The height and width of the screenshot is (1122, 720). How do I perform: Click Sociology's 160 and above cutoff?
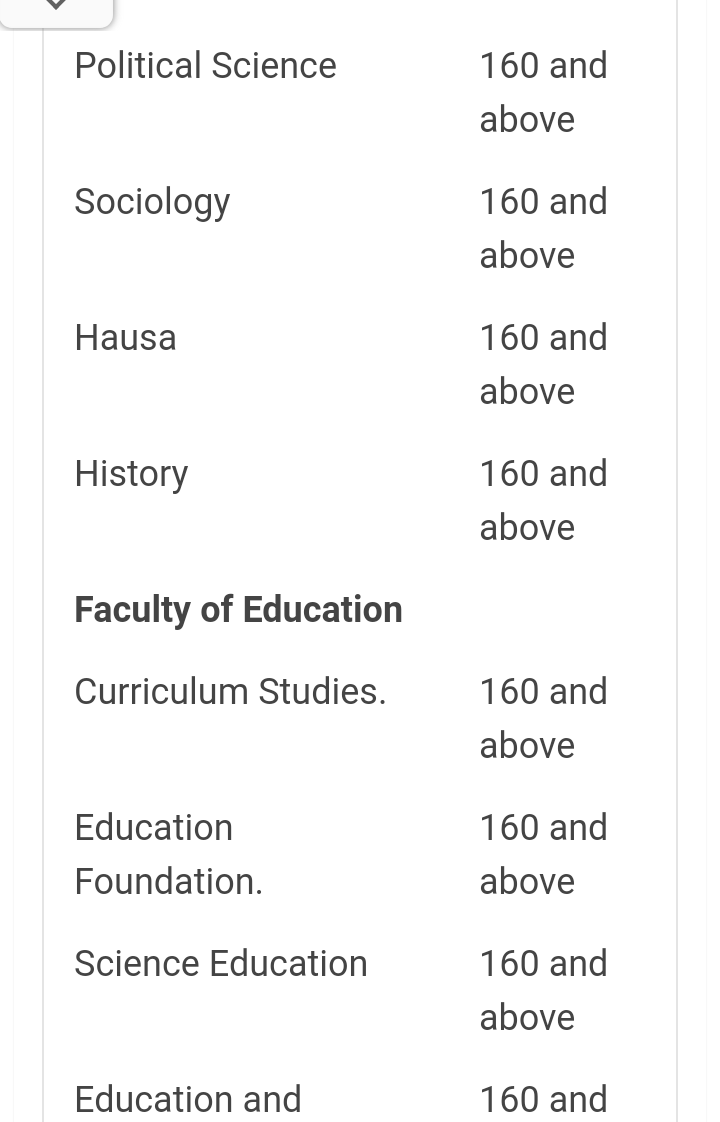(x=543, y=228)
